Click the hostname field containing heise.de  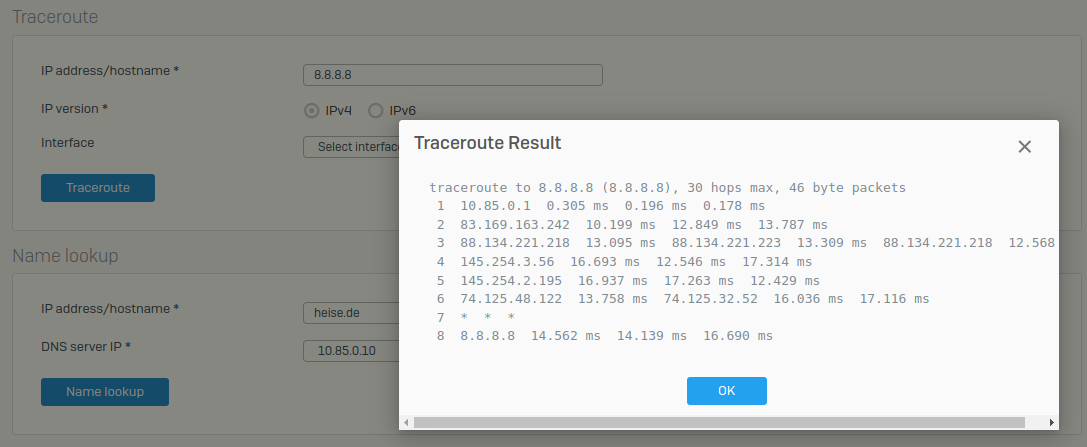351,313
